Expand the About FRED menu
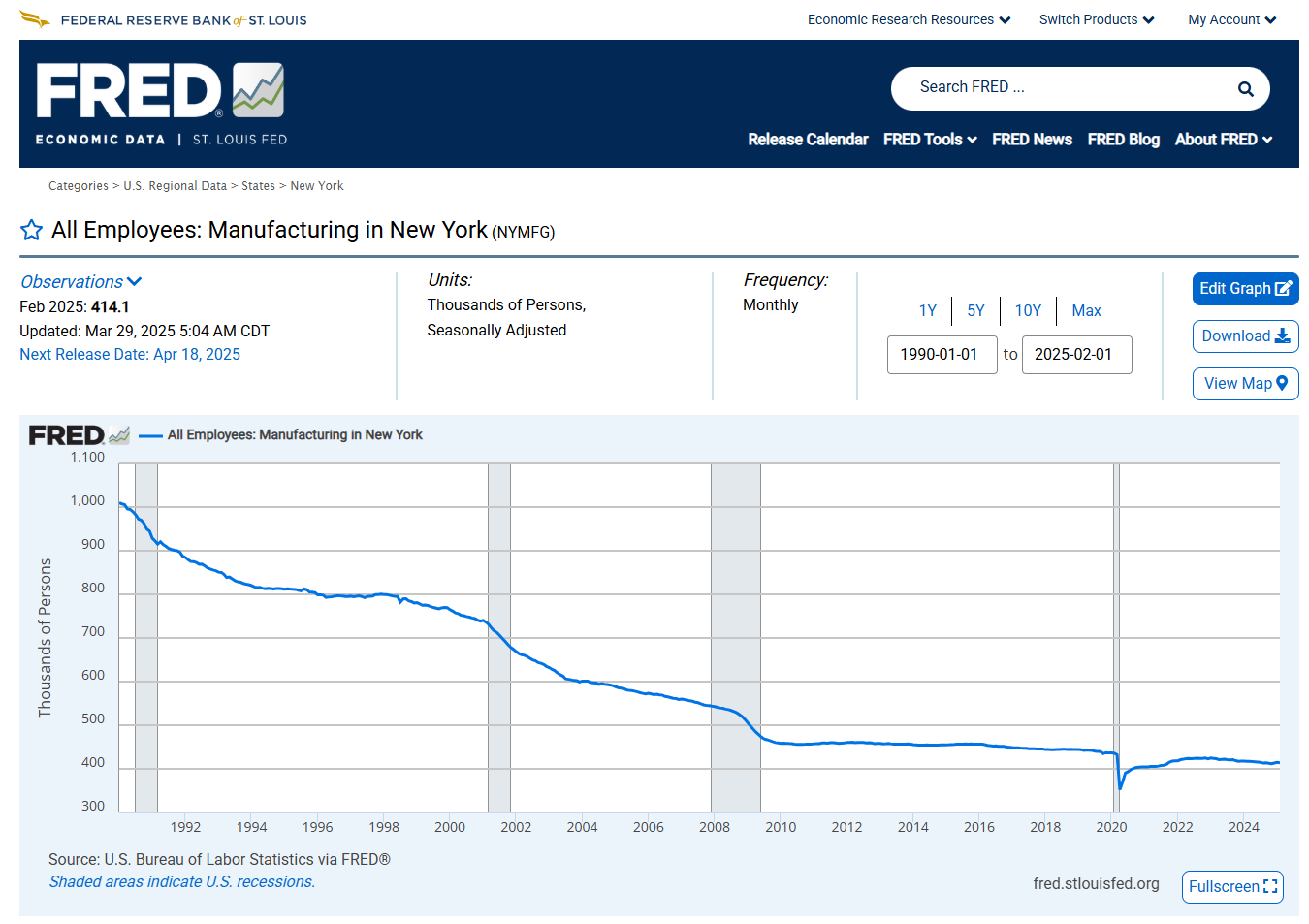The height and width of the screenshot is (924, 1309). (x=1224, y=140)
